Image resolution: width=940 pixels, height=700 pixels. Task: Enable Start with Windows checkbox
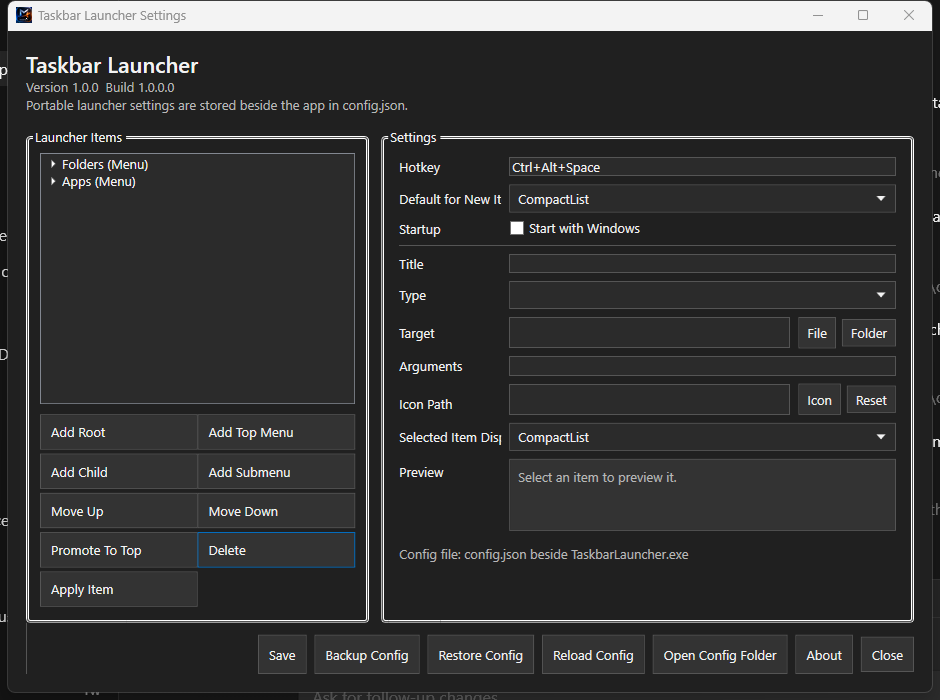tap(517, 228)
